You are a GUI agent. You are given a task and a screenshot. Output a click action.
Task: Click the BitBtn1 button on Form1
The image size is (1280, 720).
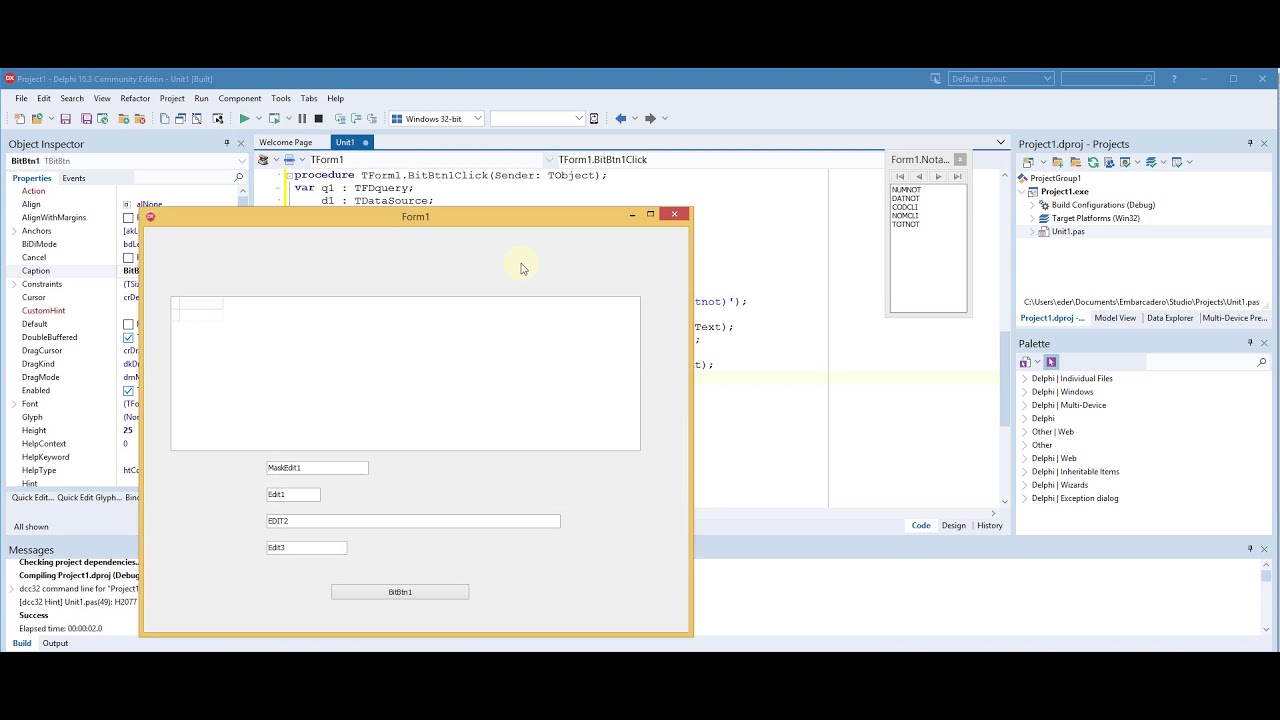[x=400, y=592]
